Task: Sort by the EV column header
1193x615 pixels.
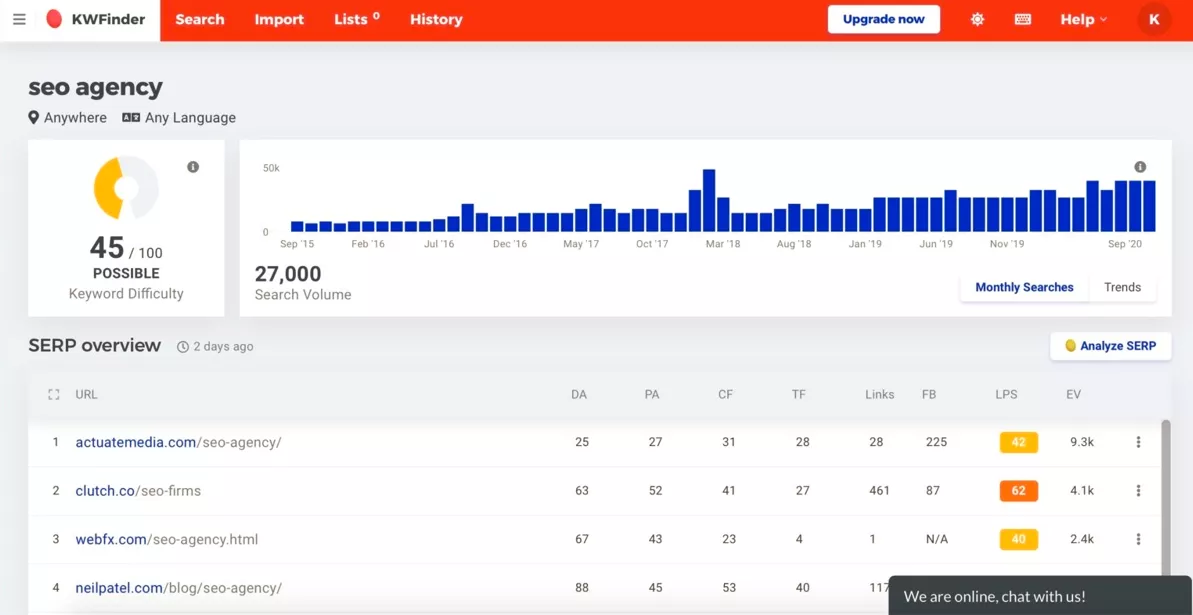Action: 1074,394
